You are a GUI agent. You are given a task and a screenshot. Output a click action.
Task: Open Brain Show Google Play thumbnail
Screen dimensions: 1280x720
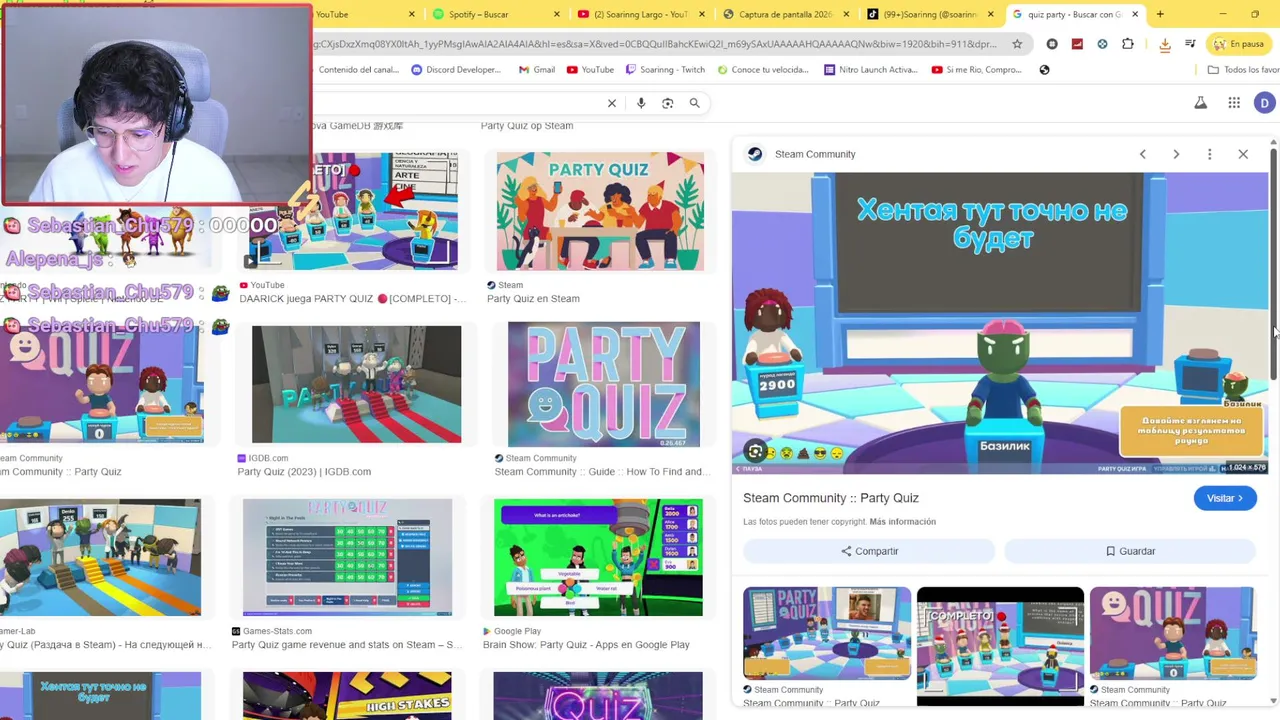point(598,557)
